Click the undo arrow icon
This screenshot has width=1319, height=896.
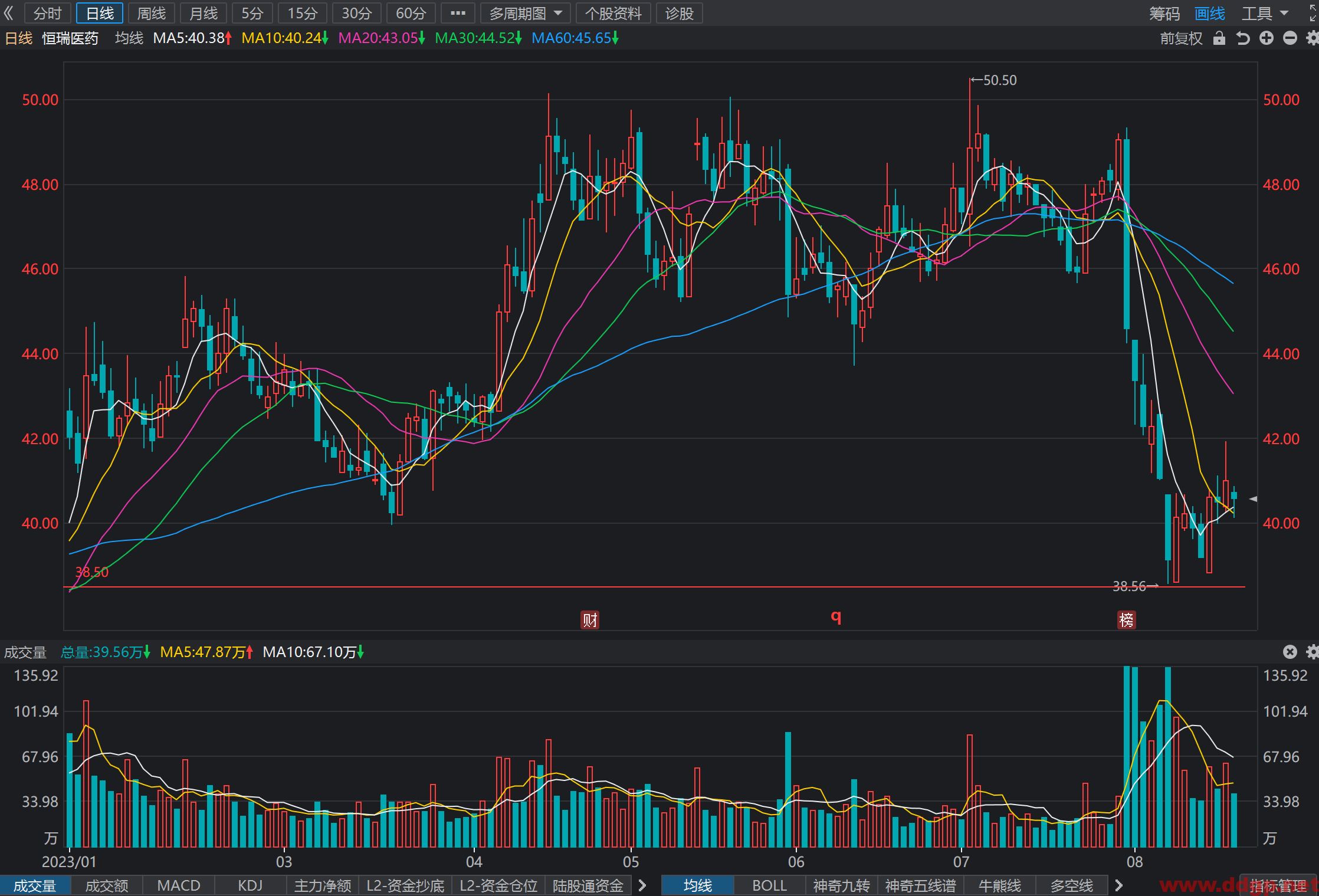click(x=1243, y=38)
